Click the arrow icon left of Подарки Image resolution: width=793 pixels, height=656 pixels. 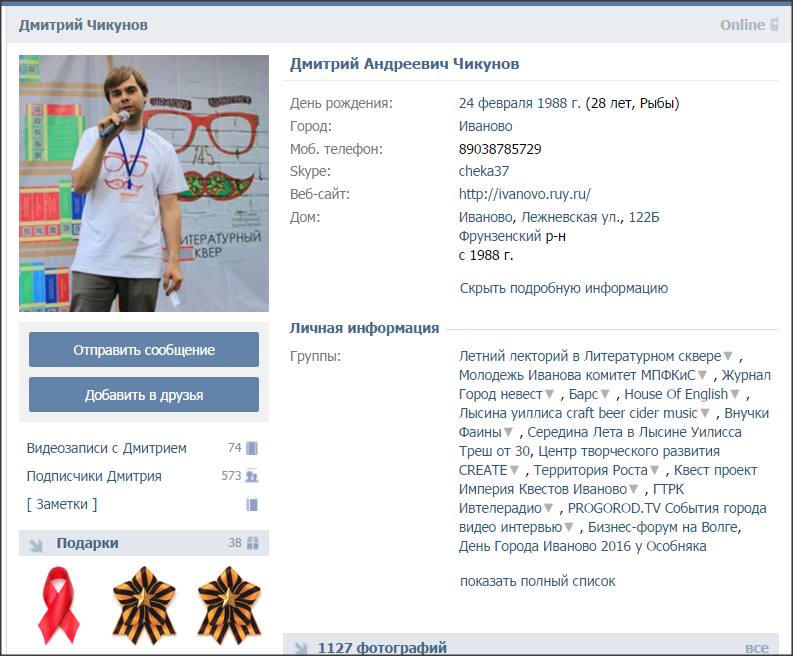(35, 545)
